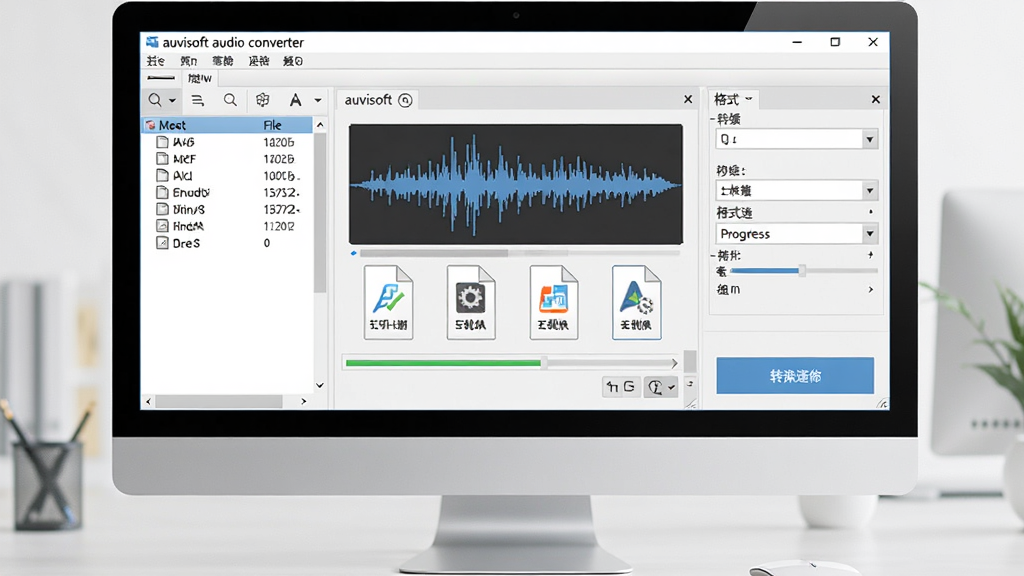The width and height of the screenshot is (1024, 576).
Task: Click the left arrow of the horizontal scrollbar
Action: 148,401
